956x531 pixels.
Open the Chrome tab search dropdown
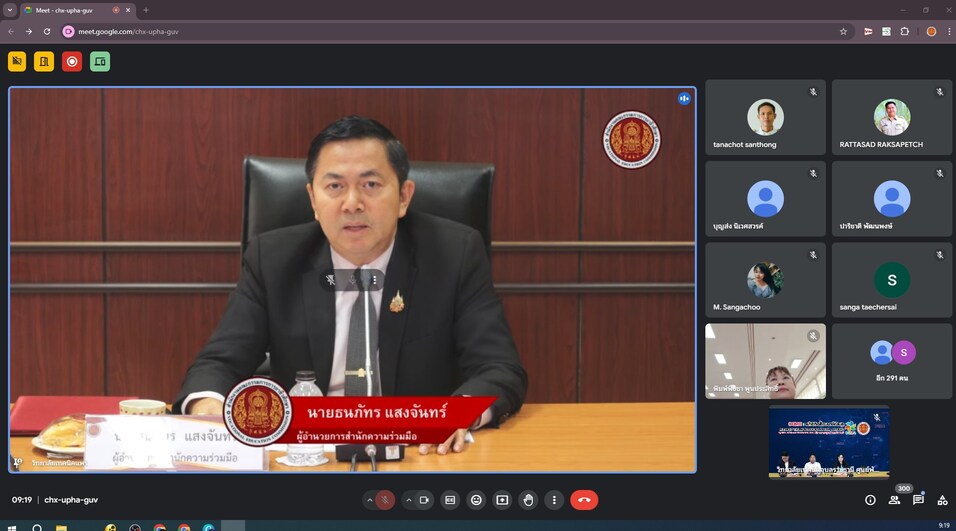(10, 10)
